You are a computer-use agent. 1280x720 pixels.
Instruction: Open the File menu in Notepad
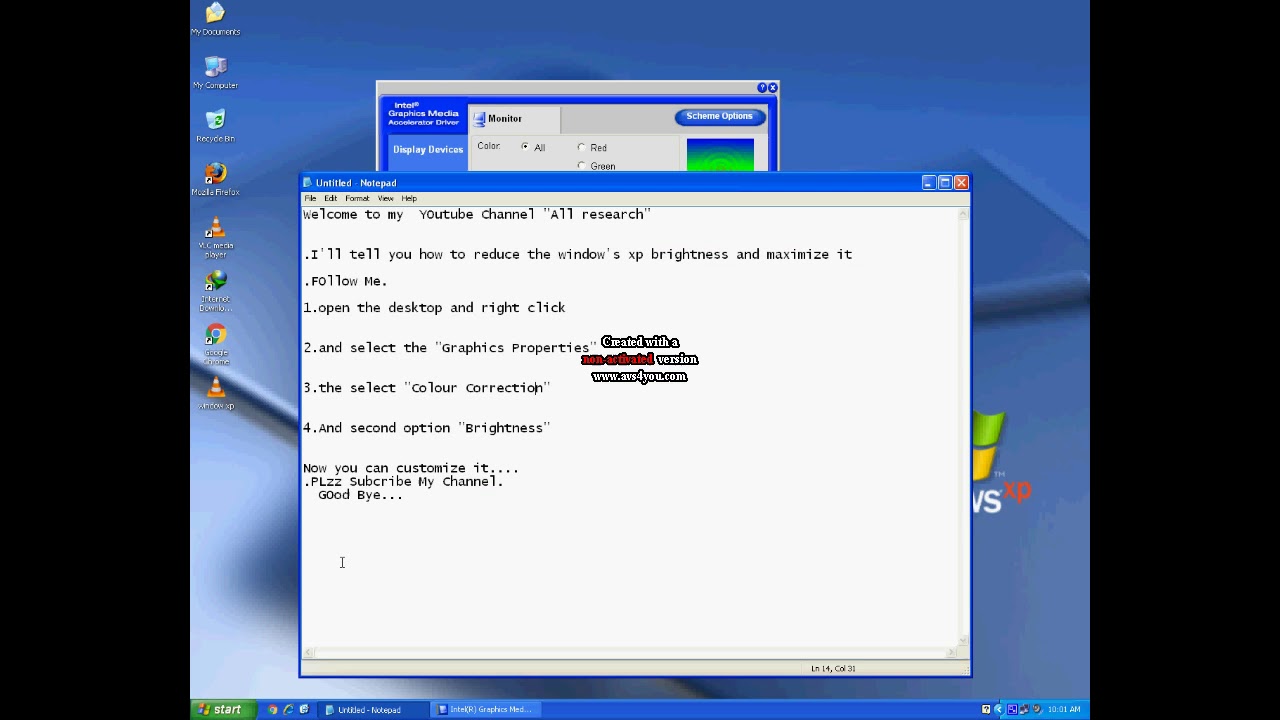tap(310, 198)
